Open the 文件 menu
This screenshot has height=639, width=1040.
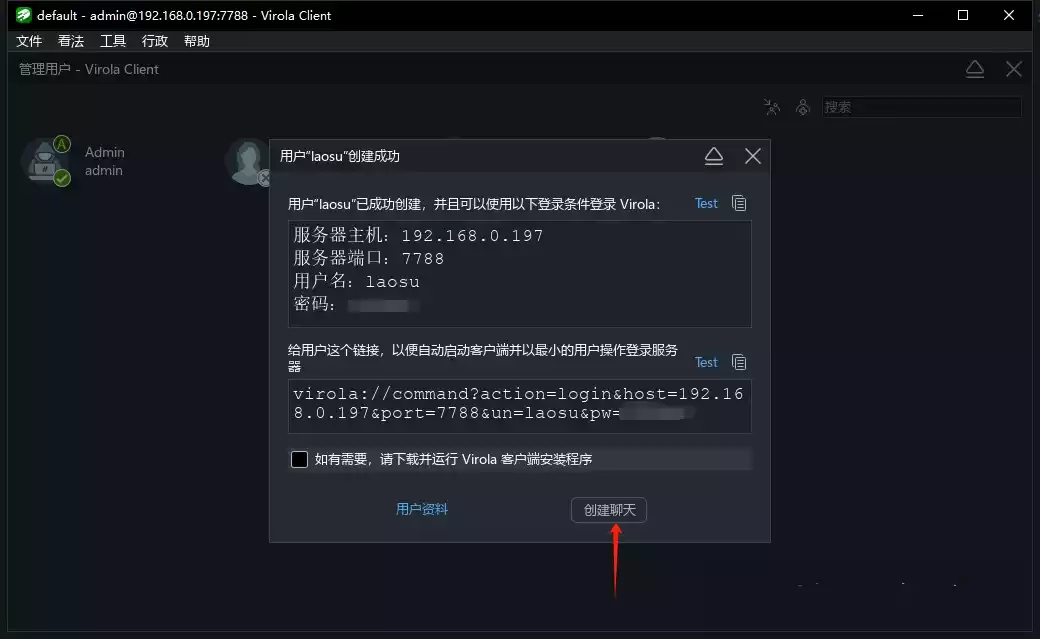click(29, 41)
